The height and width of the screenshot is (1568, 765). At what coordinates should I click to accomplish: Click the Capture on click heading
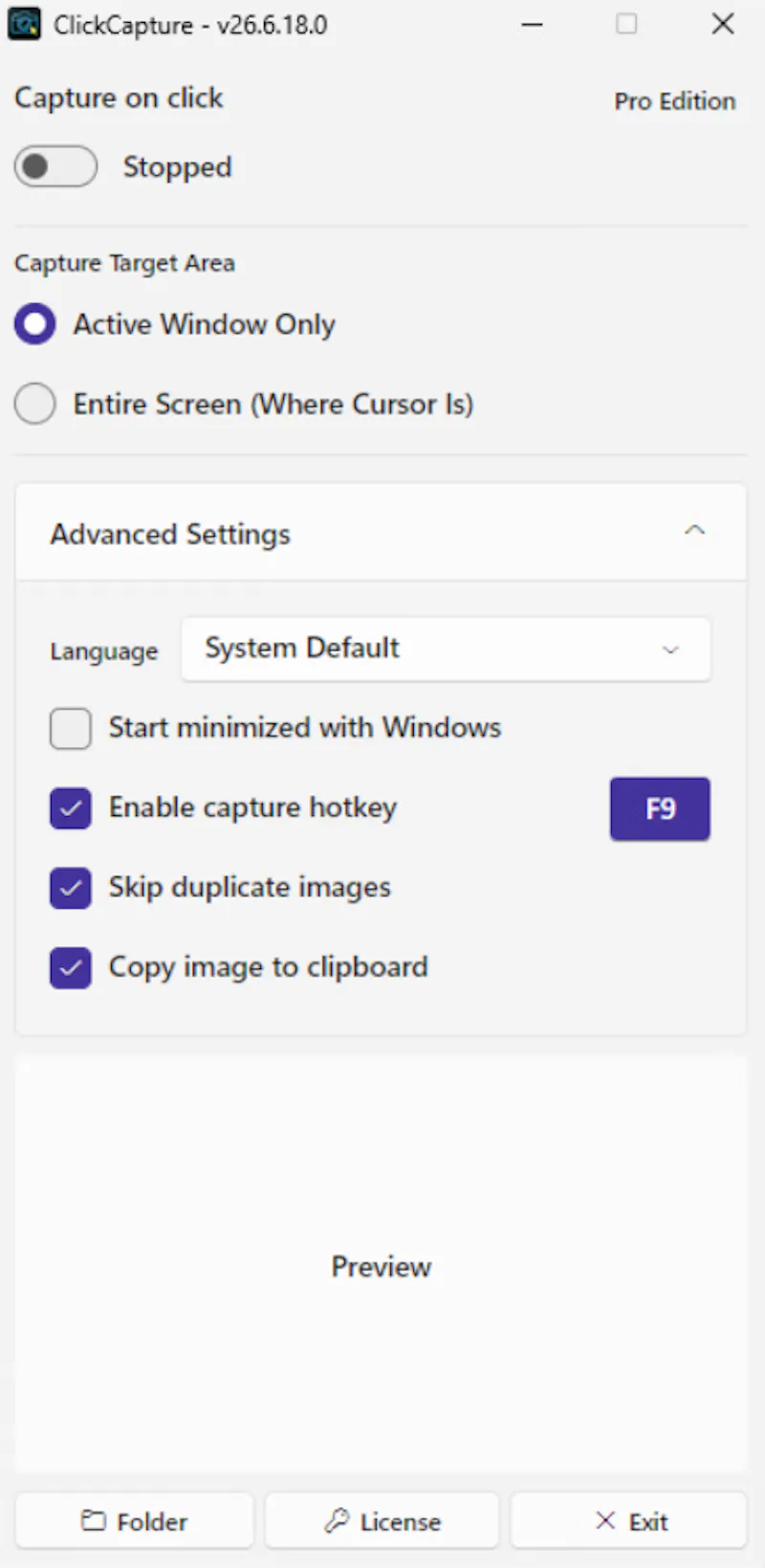119,98
